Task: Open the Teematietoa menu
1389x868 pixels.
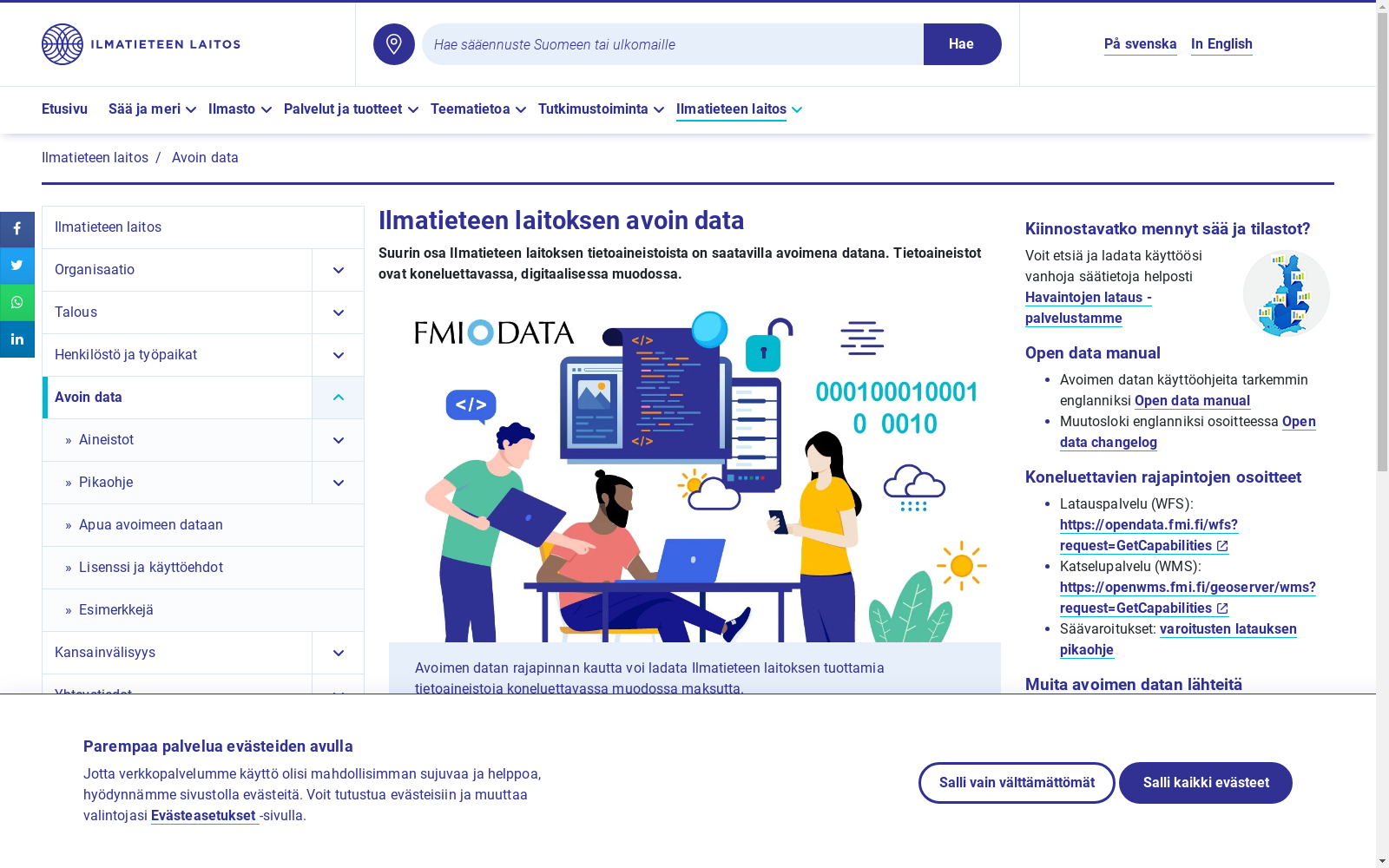Action: [471, 109]
